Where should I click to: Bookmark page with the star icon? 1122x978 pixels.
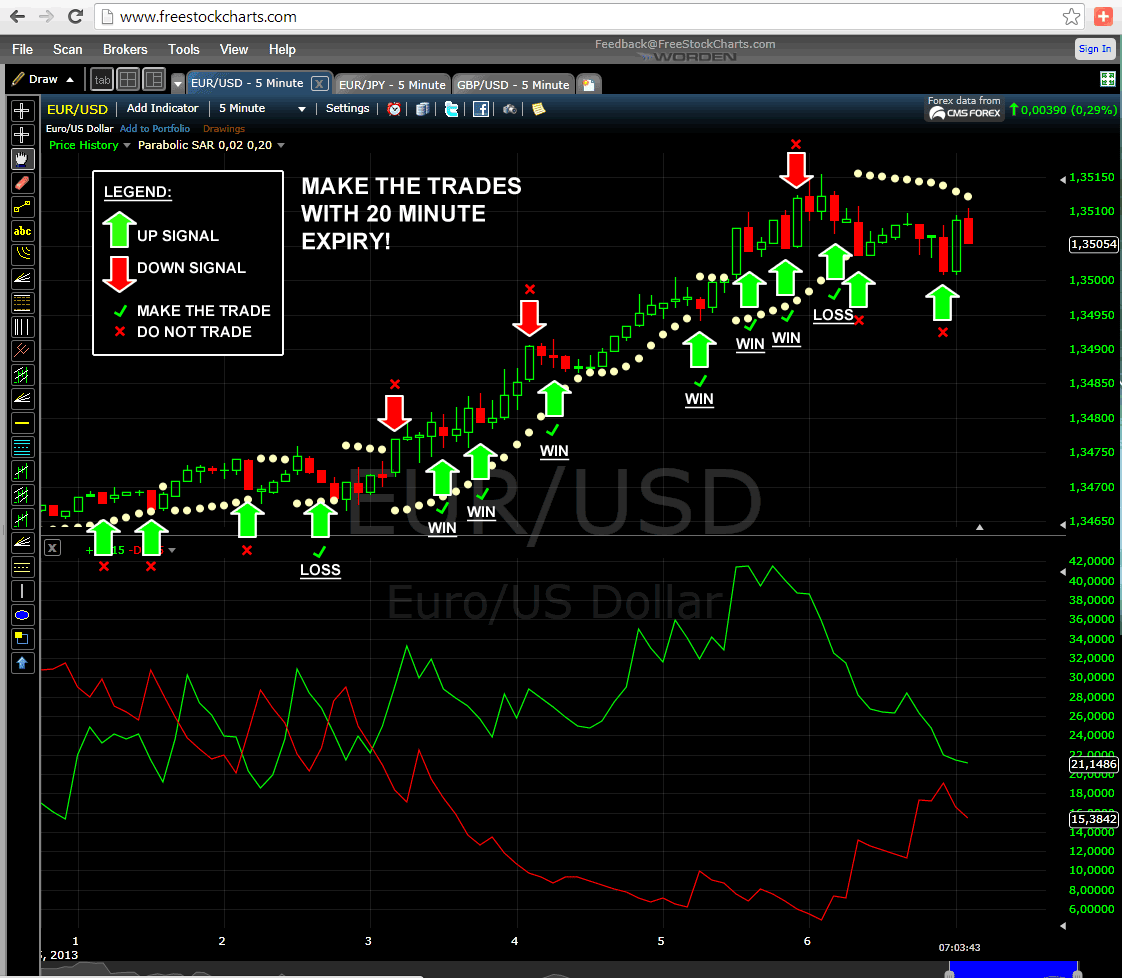pos(1071,16)
